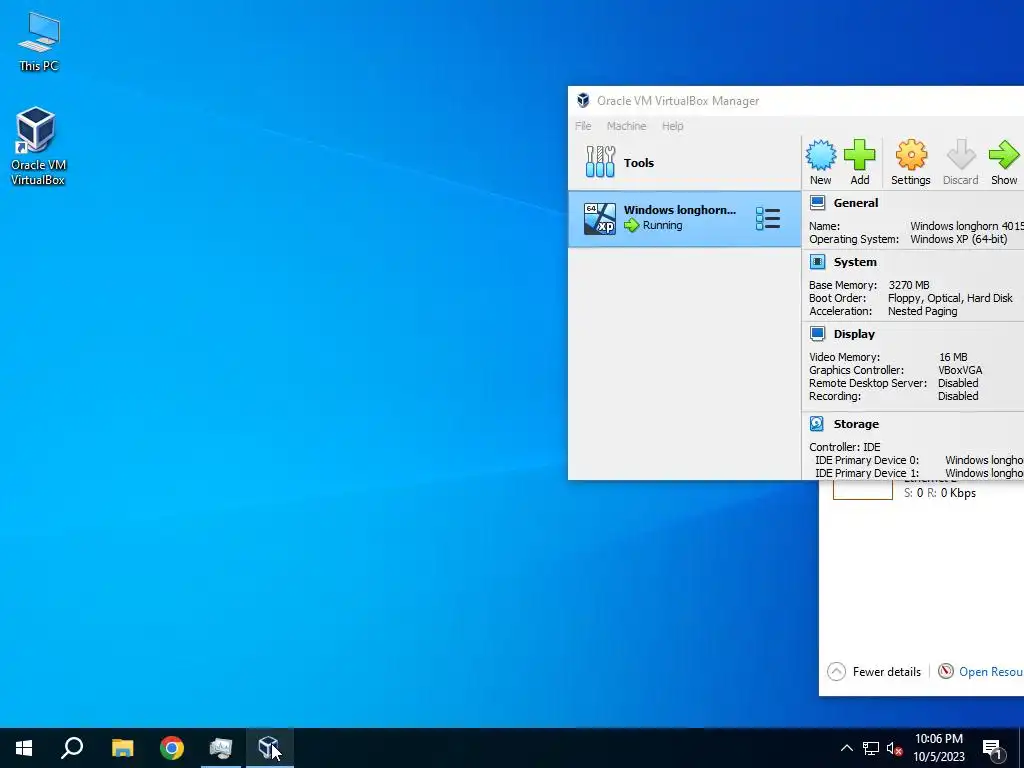Viewport: 1024px width, 768px height.
Task: Click the Add machine toolbar icon
Action: (859, 163)
